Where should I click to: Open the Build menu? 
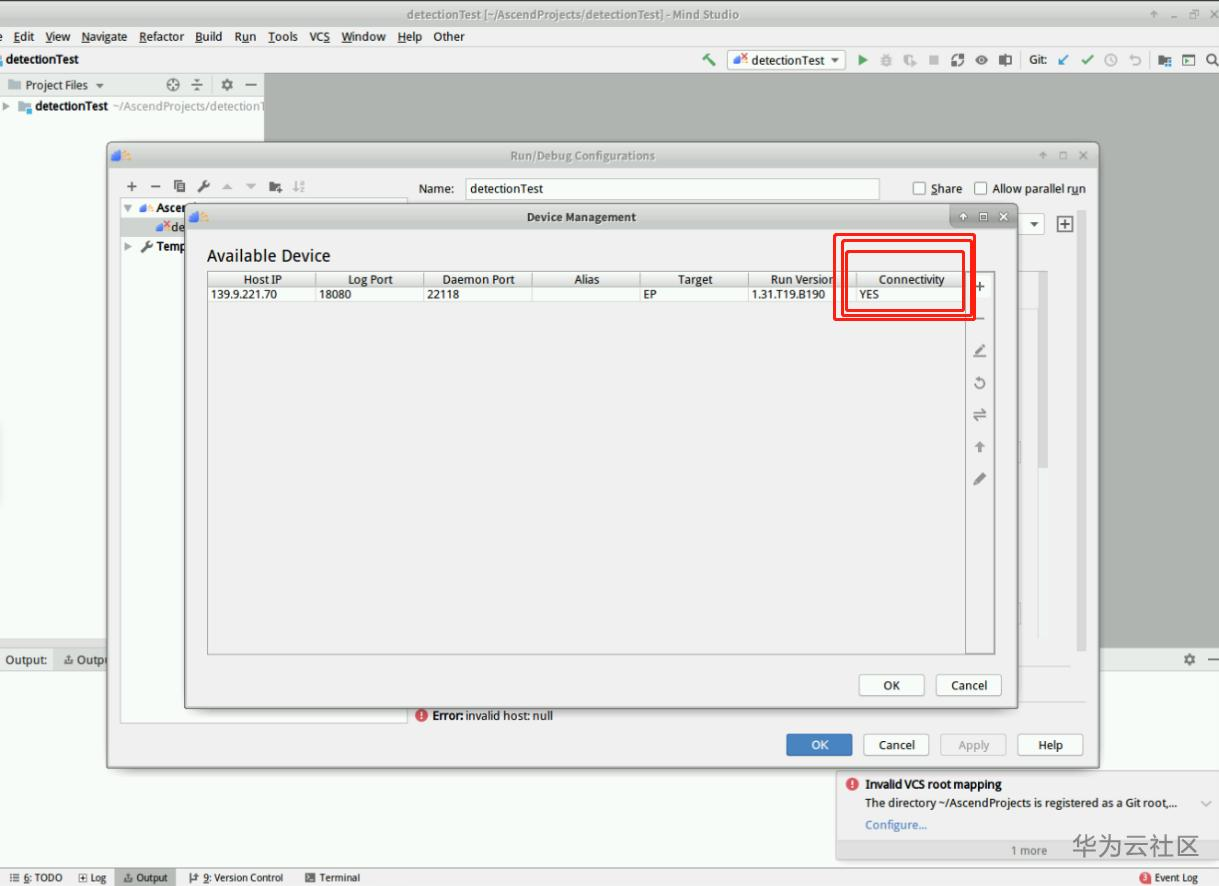tap(209, 37)
